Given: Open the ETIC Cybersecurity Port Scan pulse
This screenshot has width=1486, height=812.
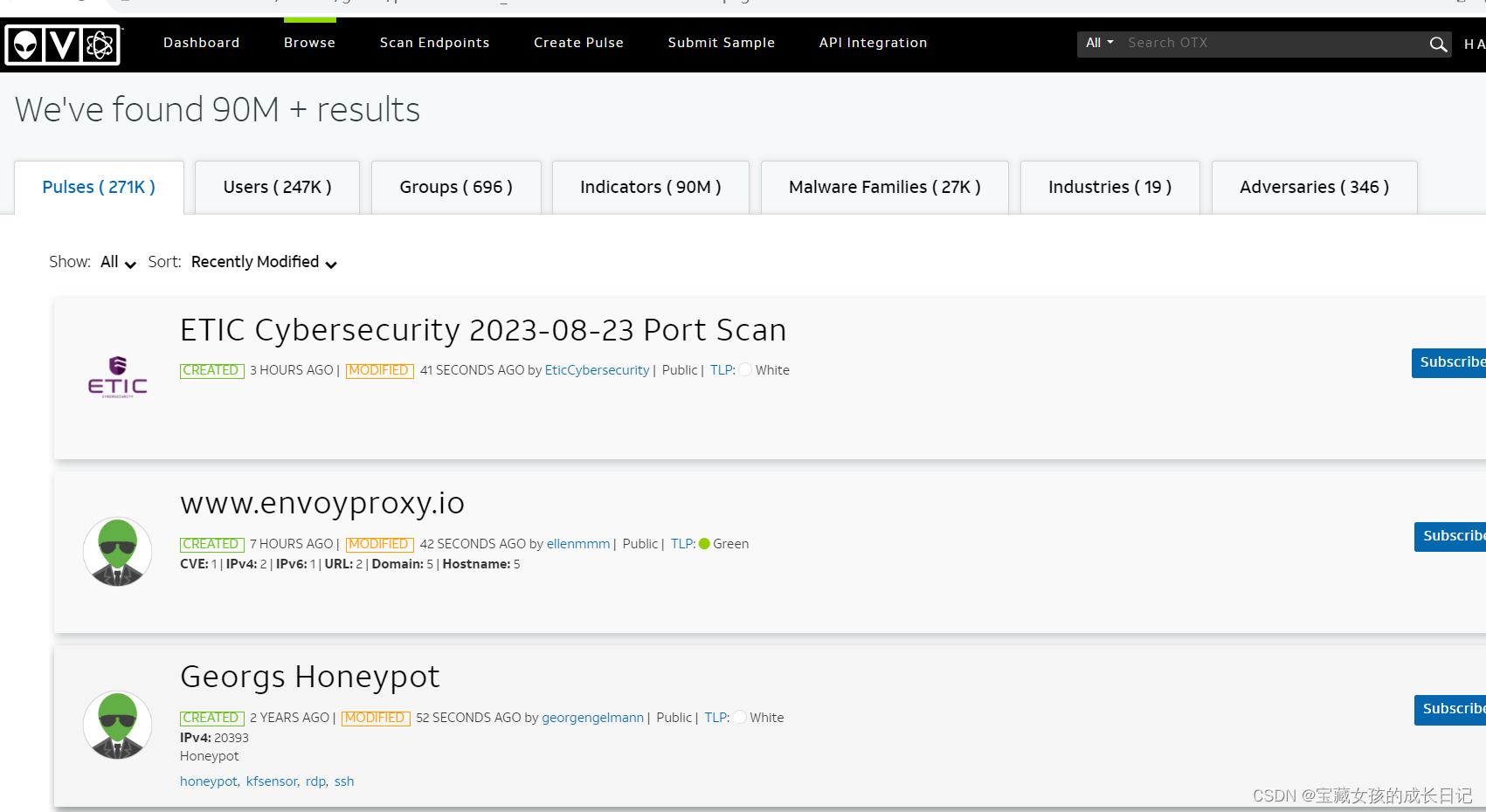Looking at the screenshot, I should click(483, 330).
